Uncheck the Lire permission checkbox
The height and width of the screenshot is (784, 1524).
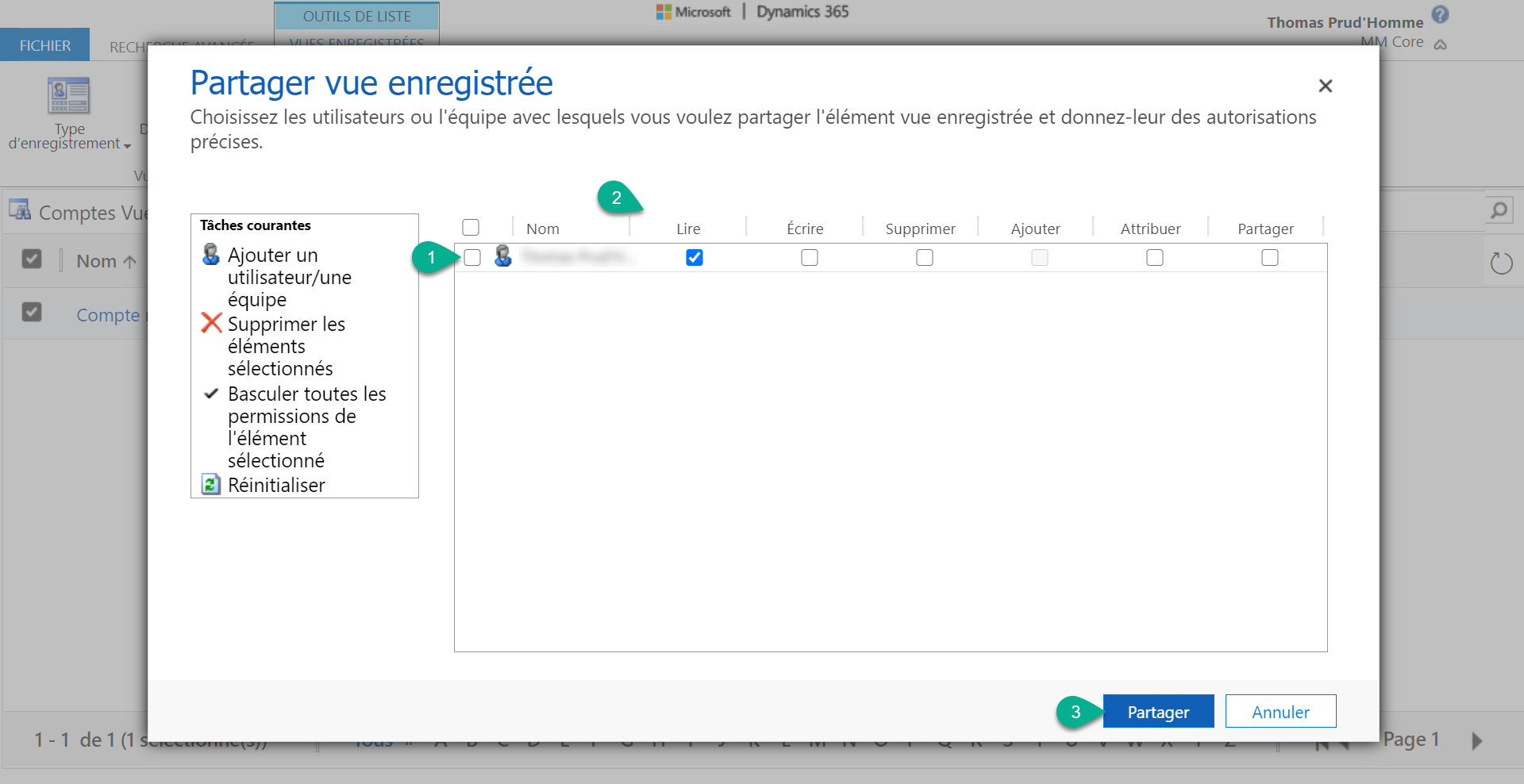point(694,258)
